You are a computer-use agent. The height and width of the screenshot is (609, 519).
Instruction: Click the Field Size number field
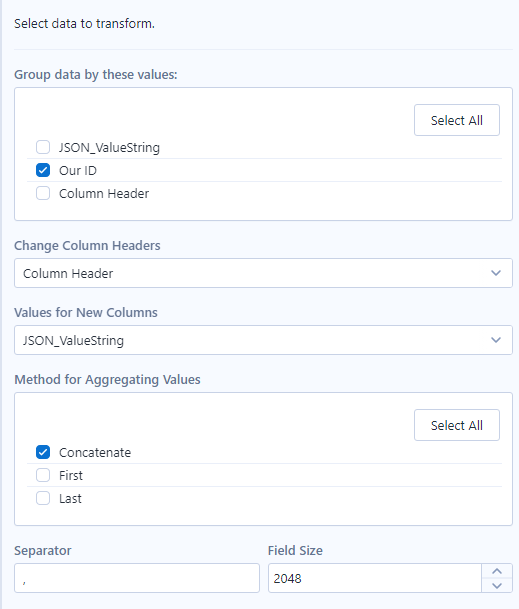[x=375, y=578]
